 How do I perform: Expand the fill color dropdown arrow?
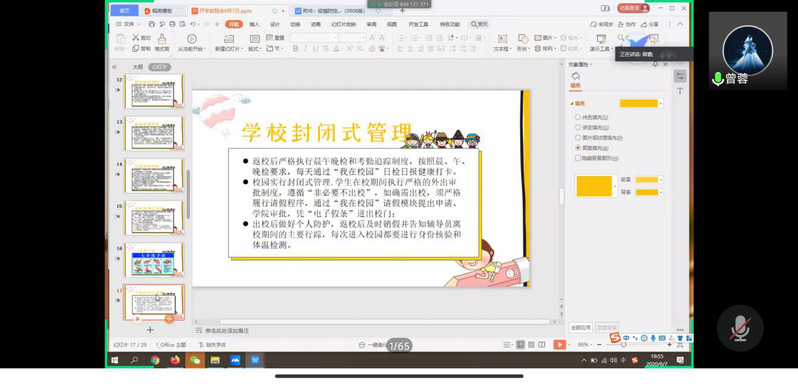pyautogui.click(x=661, y=104)
